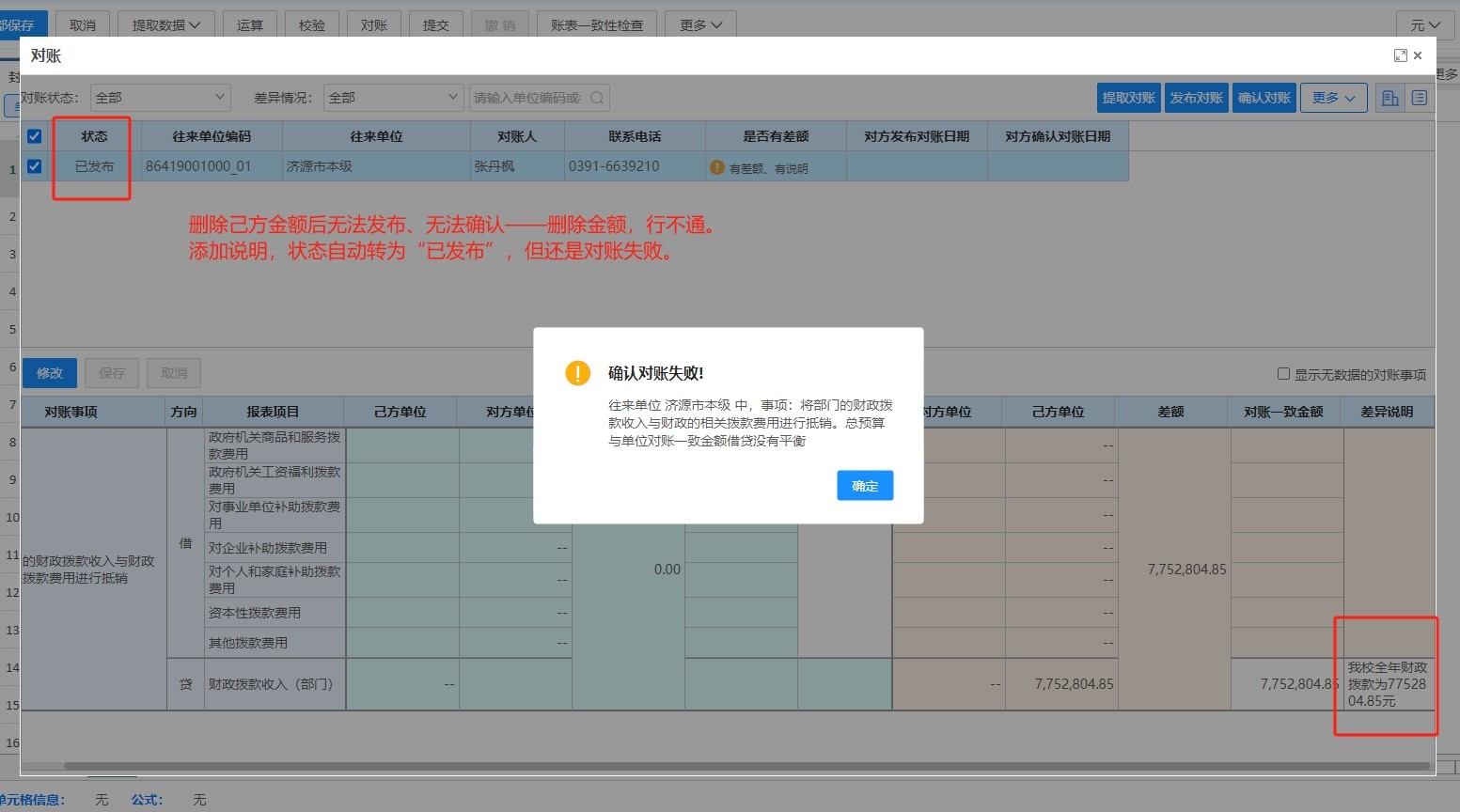Click the 差额 cell showing 7,752,804.85
The image size is (1460, 812).
coord(1174,569)
